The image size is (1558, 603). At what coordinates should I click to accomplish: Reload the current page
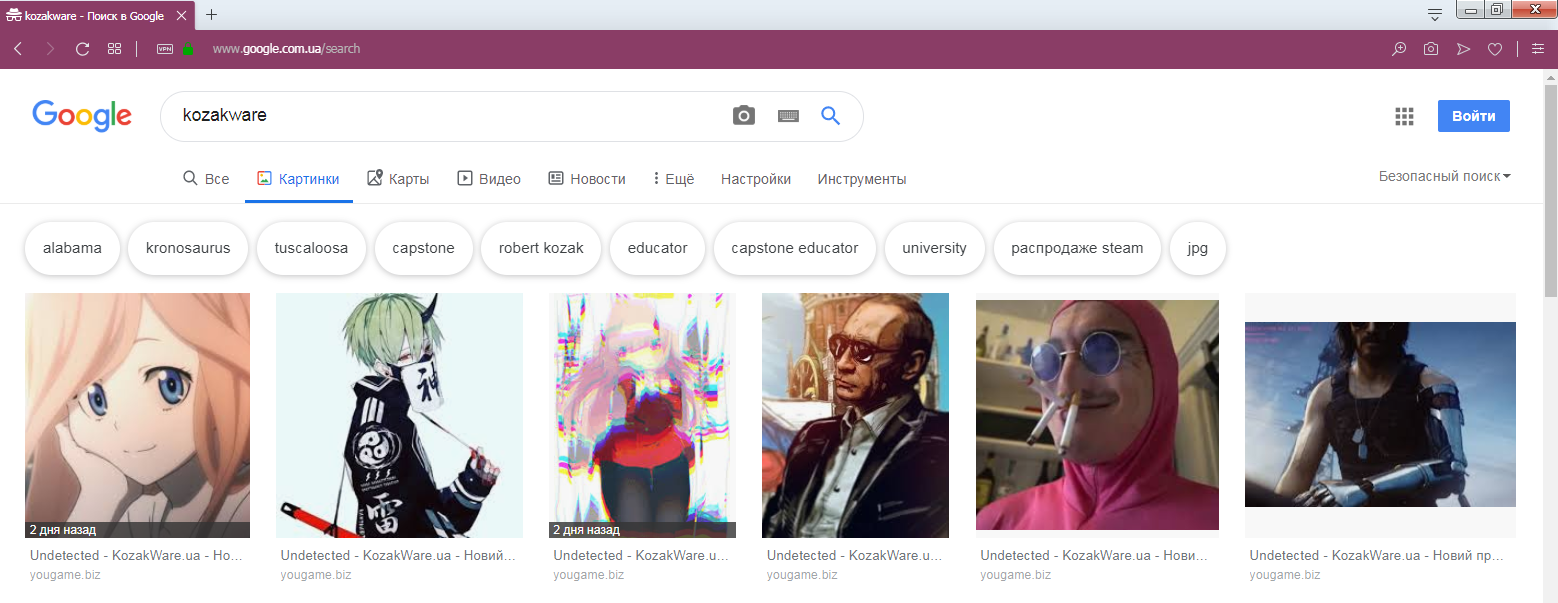coord(83,49)
